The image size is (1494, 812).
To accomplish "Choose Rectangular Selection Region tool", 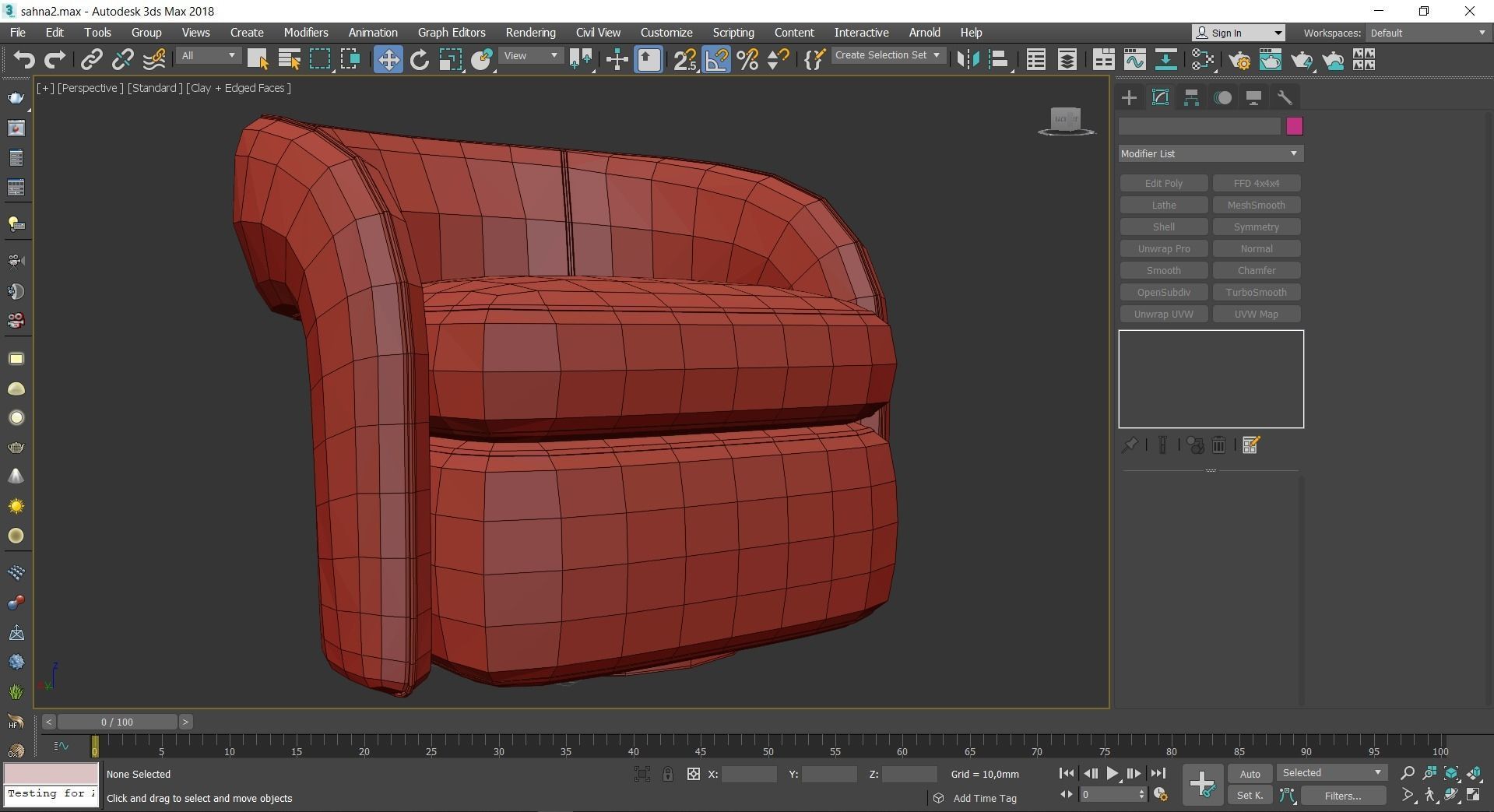I will click(x=320, y=60).
